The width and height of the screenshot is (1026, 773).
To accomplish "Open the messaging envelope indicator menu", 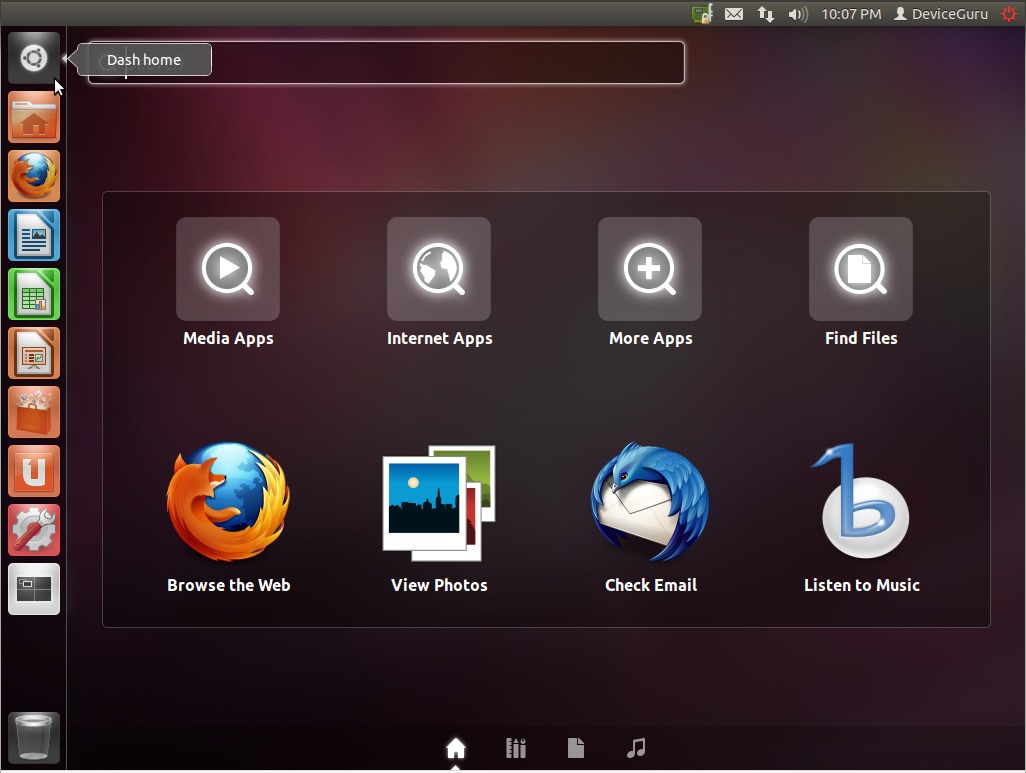I will [734, 14].
